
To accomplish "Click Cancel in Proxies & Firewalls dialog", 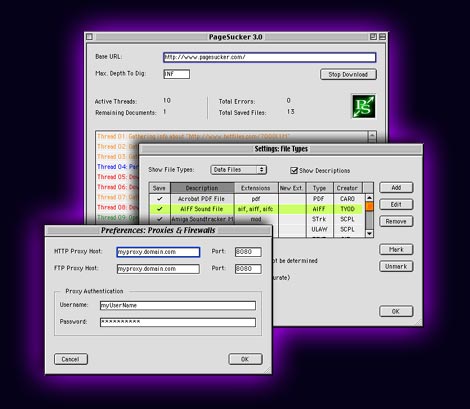I will [x=71, y=359].
